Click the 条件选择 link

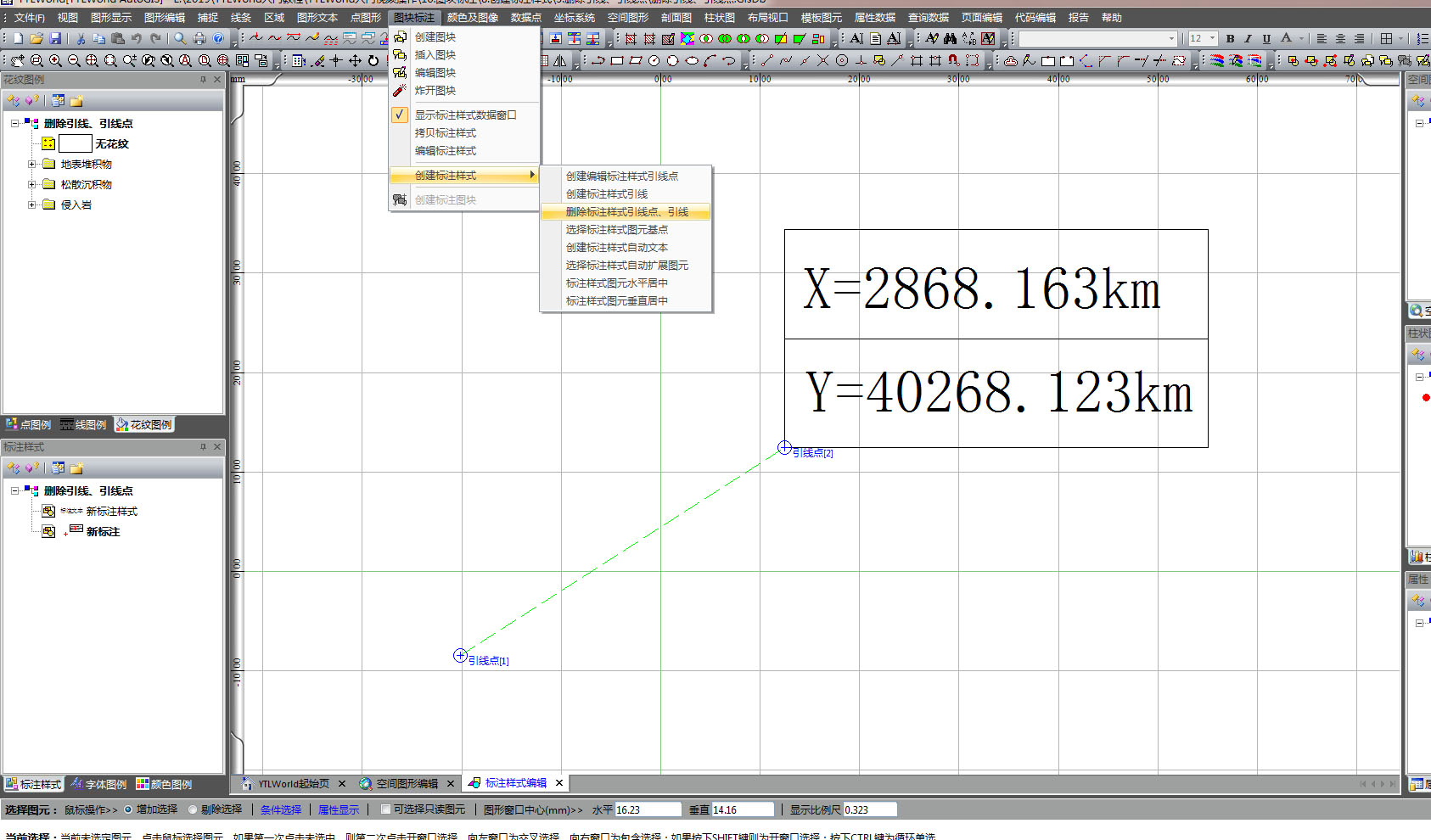[281, 810]
